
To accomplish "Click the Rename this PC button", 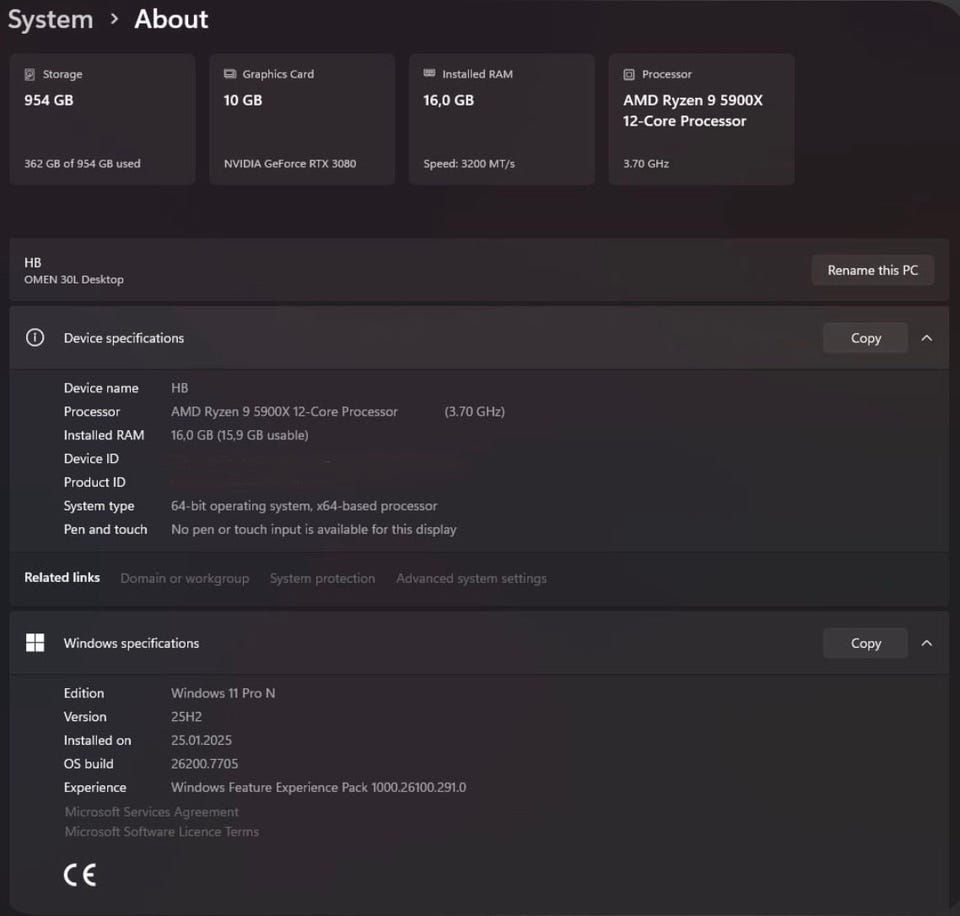I will pyautogui.click(x=872, y=270).
